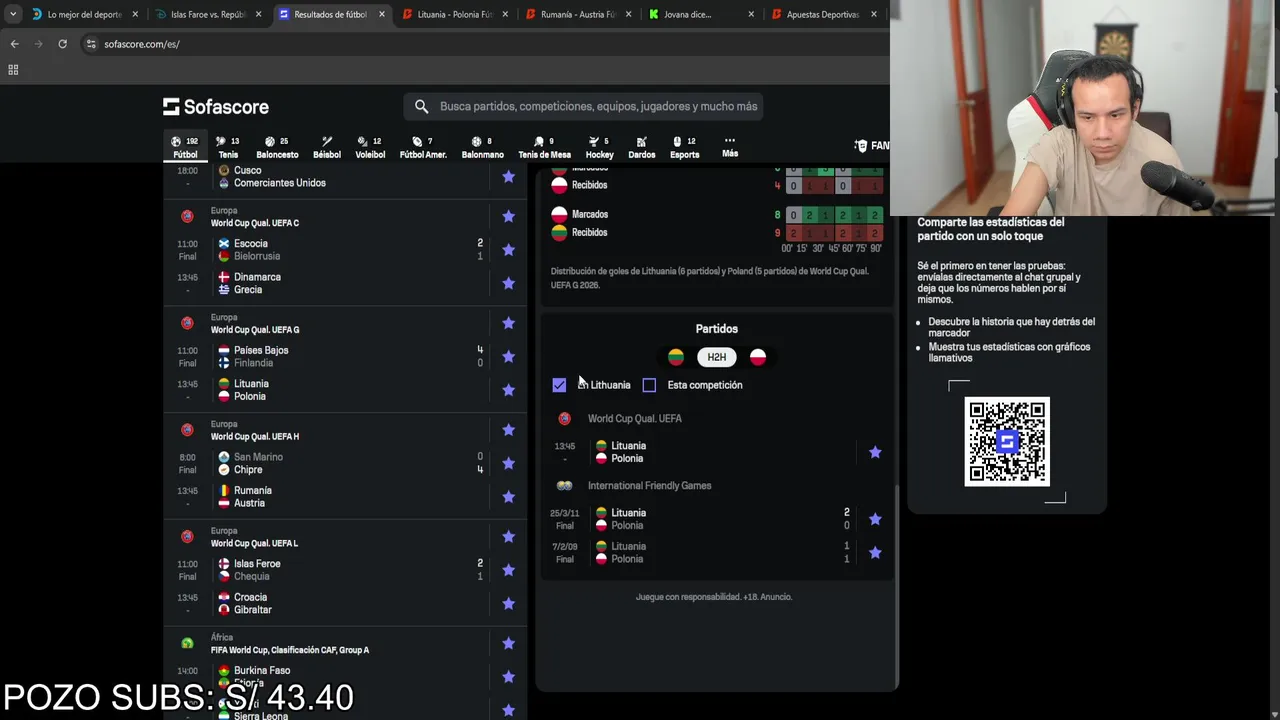
Task: Favorite the Escocia vs Bielorrusia match
Action: pos(508,250)
